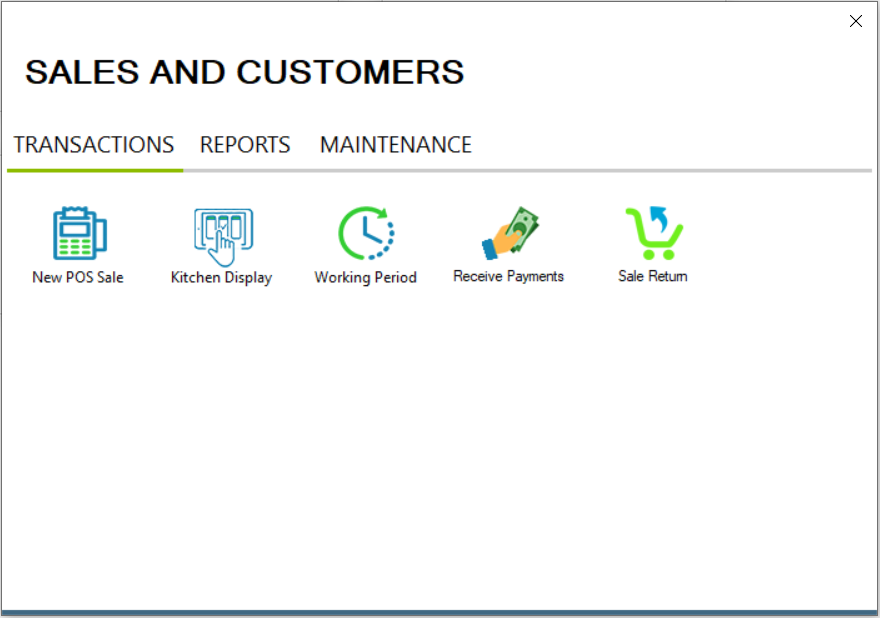Click the Receive Payments cash icon
Image resolution: width=880 pixels, height=618 pixels.
(x=510, y=233)
